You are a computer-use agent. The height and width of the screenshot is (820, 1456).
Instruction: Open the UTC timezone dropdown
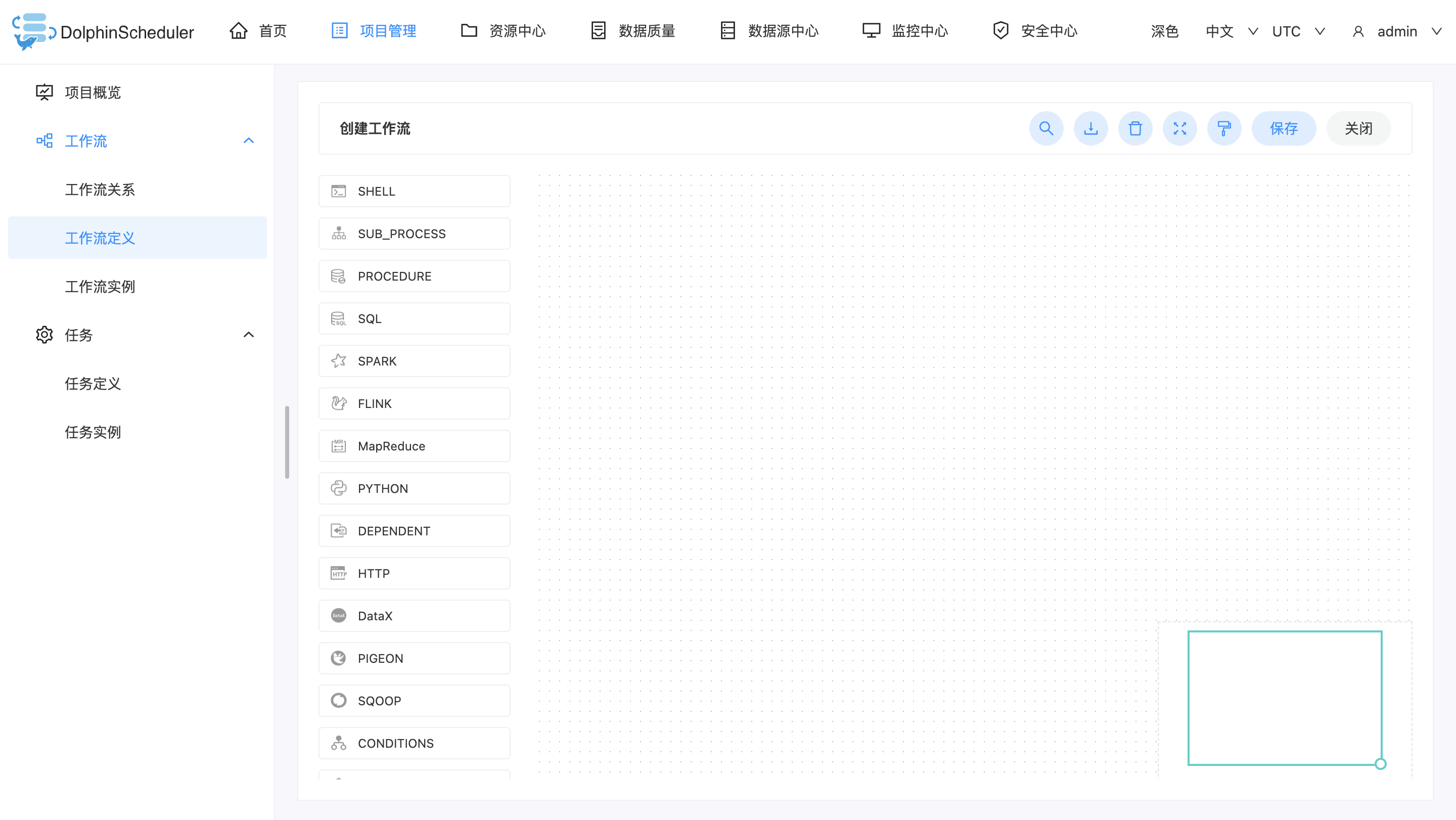[1298, 31]
